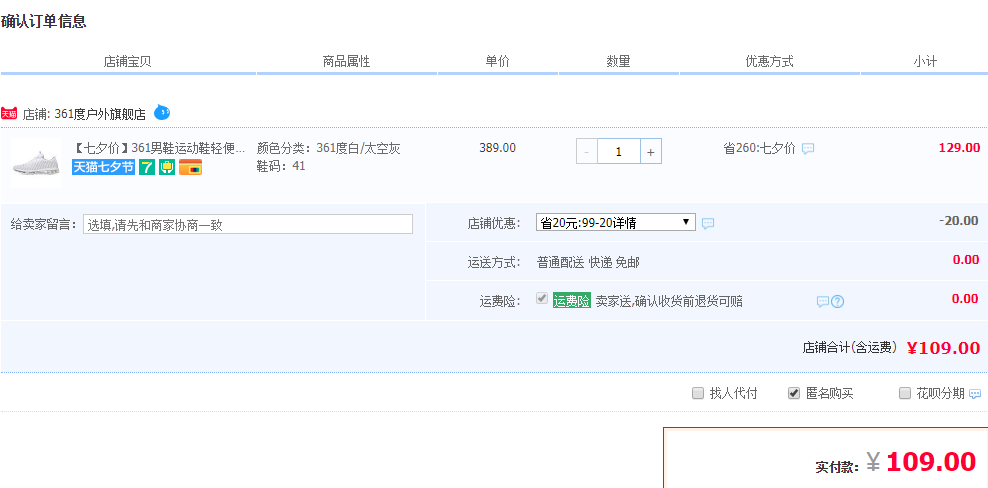Check the 找人代付 option
This screenshot has width=988, height=488.
(698, 393)
